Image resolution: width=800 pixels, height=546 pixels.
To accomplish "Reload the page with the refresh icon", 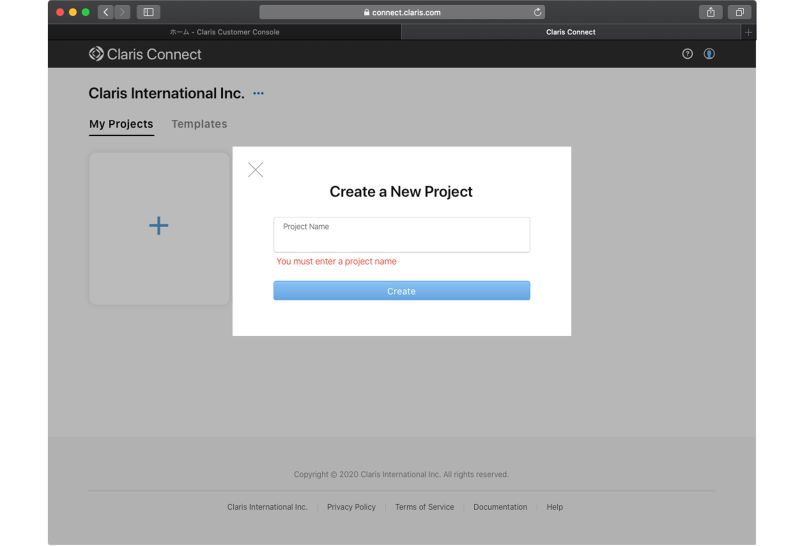I will click(x=537, y=12).
